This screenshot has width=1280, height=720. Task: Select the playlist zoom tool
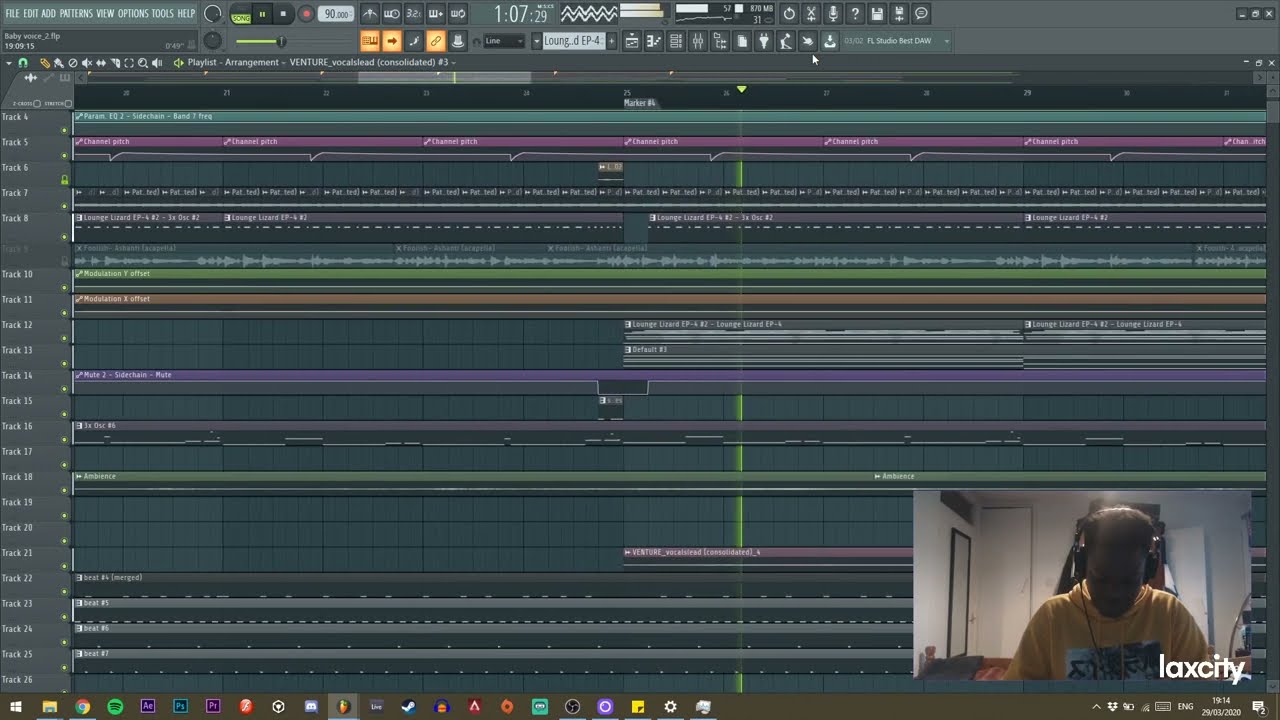click(x=143, y=62)
